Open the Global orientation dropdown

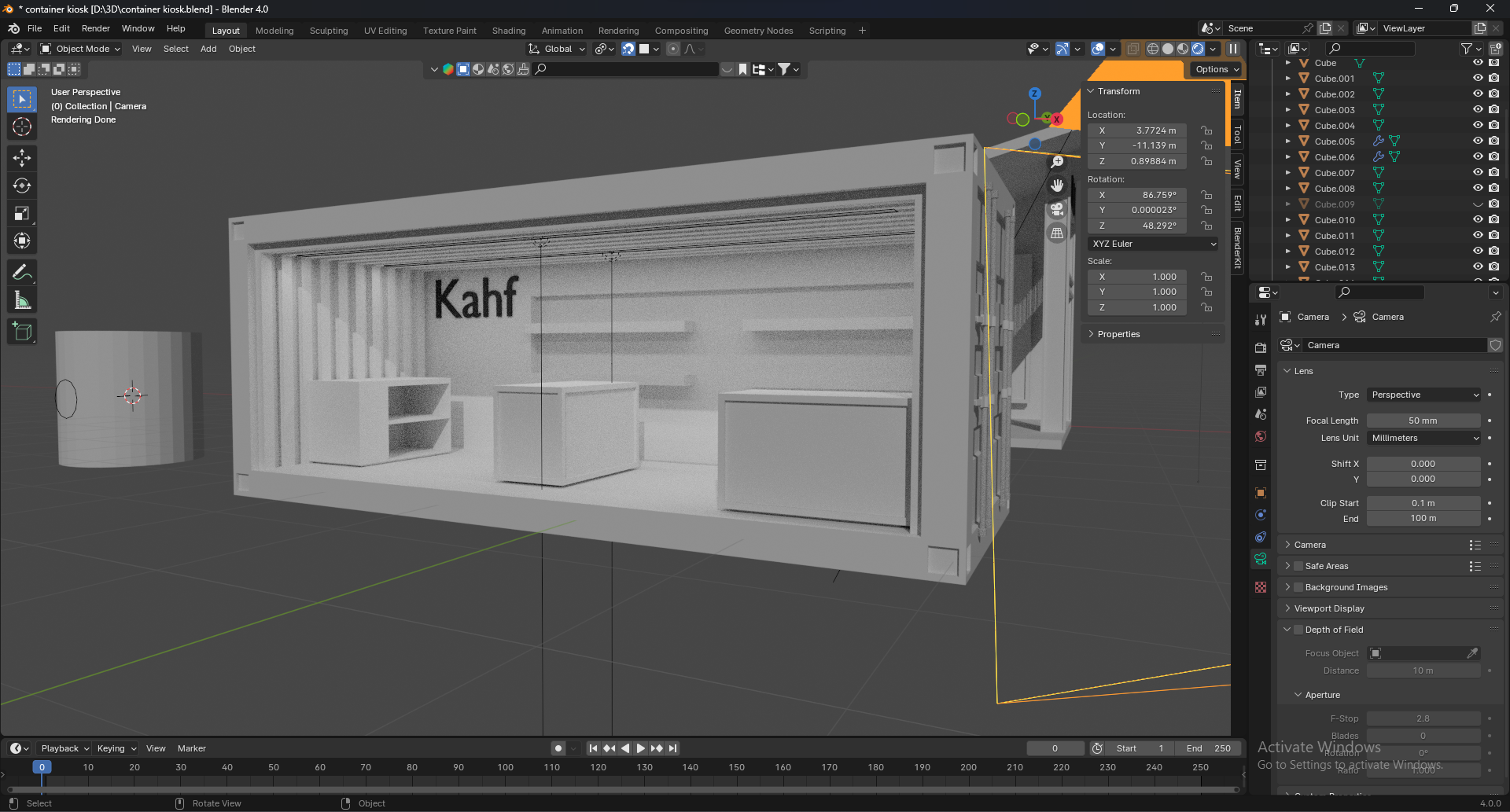coord(557,49)
